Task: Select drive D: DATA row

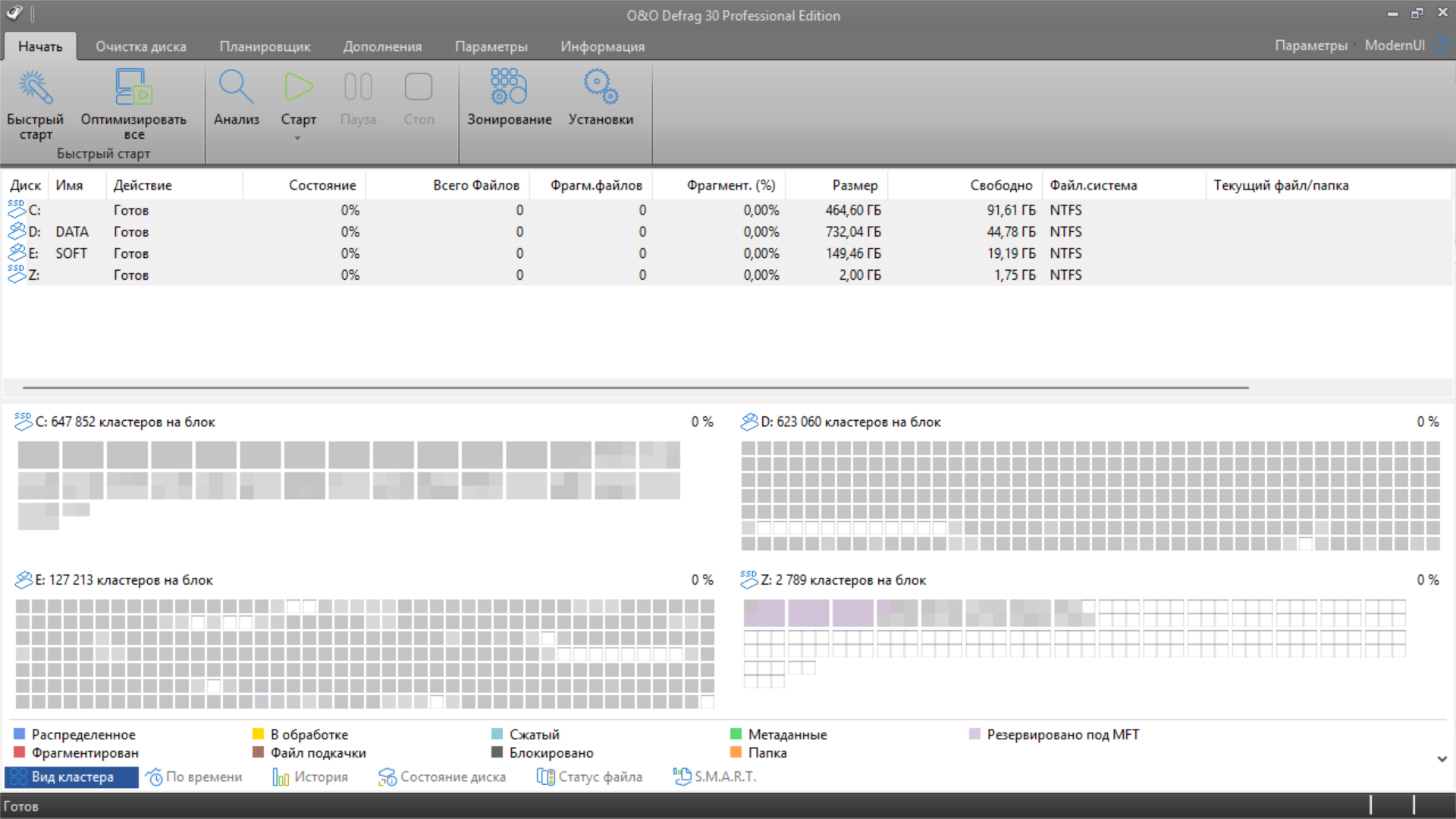Action: coord(72,231)
